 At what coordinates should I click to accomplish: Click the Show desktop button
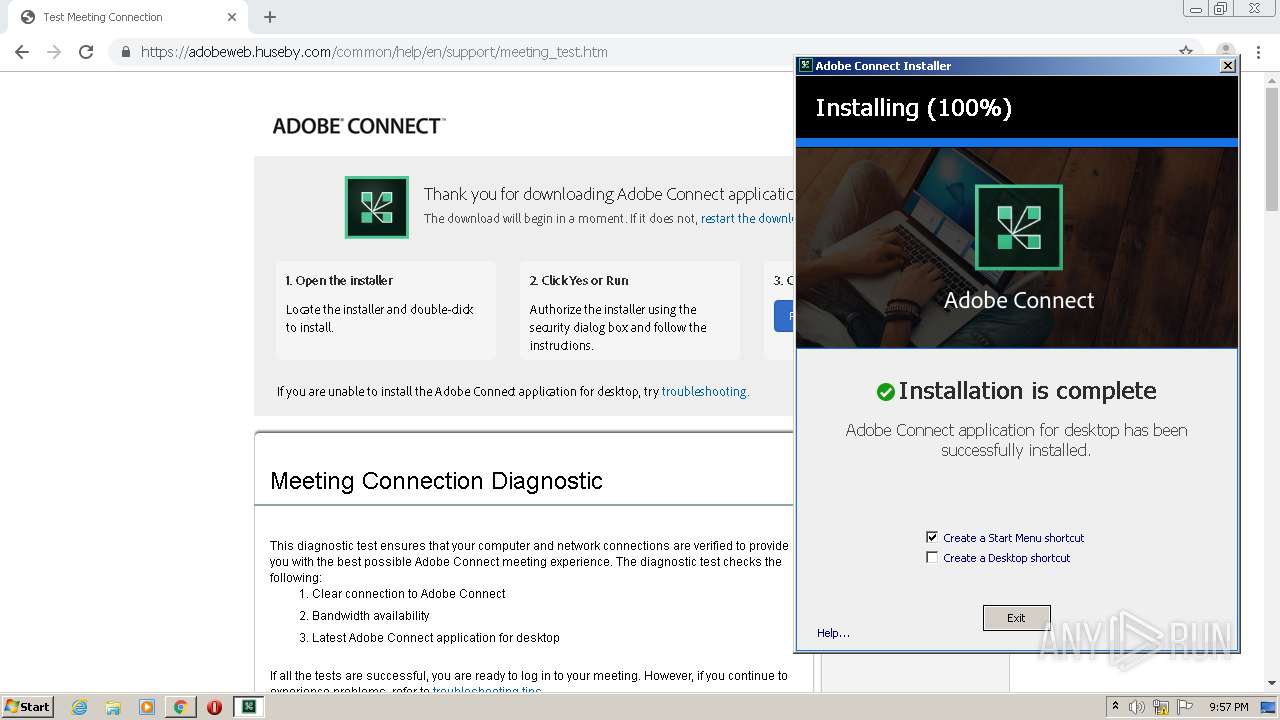point(1268,707)
